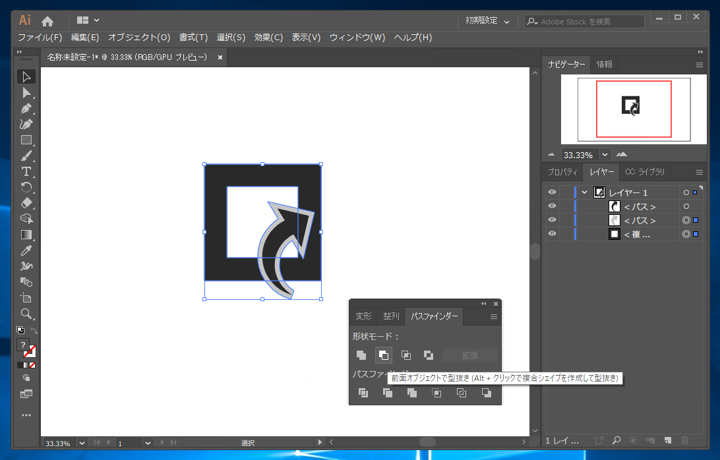Click the Merge pathfinder icon
720x460 pixels.
point(412,393)
